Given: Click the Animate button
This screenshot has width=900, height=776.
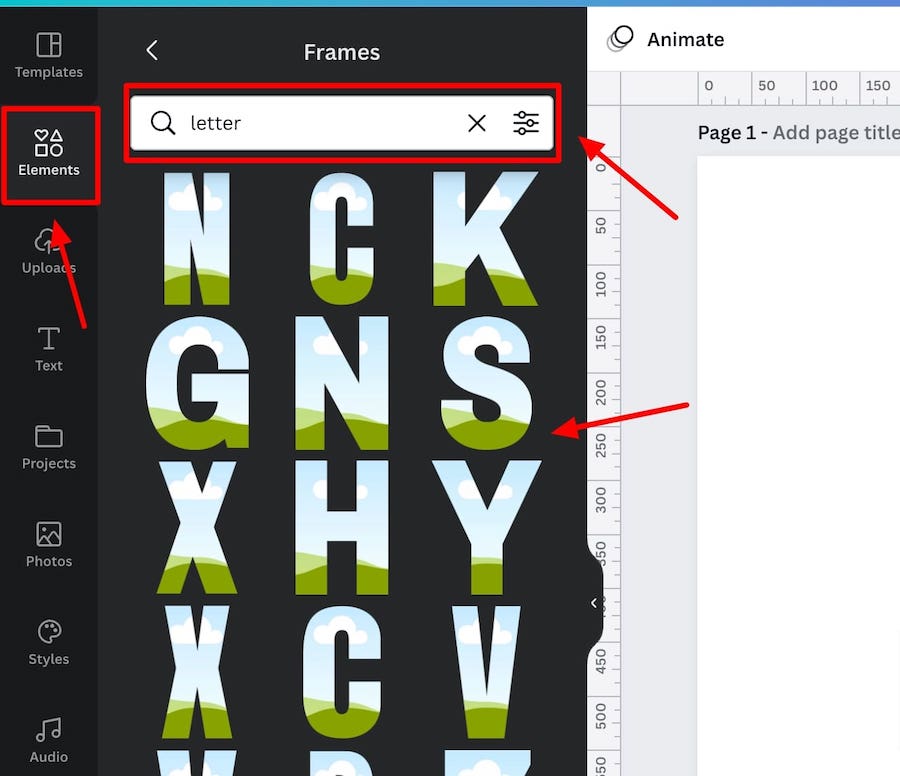Looking at the screenshot, I should [x=666, y=39].
